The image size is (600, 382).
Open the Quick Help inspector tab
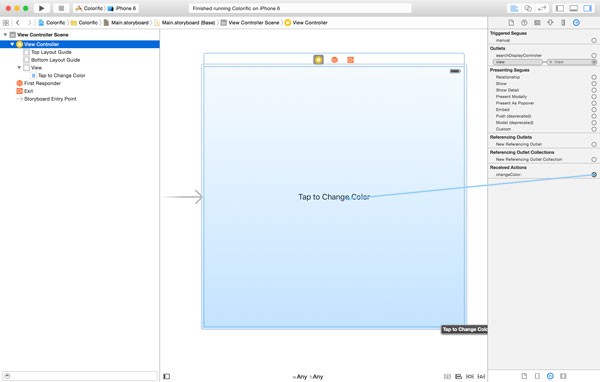pos(524,23)
